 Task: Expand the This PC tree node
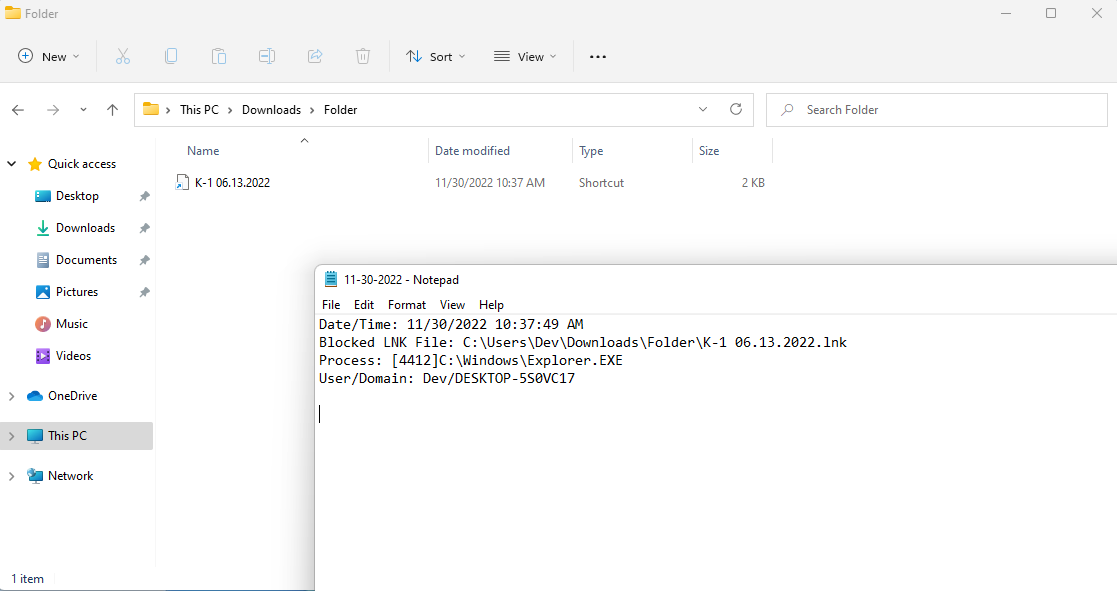(x=11, y=436)
